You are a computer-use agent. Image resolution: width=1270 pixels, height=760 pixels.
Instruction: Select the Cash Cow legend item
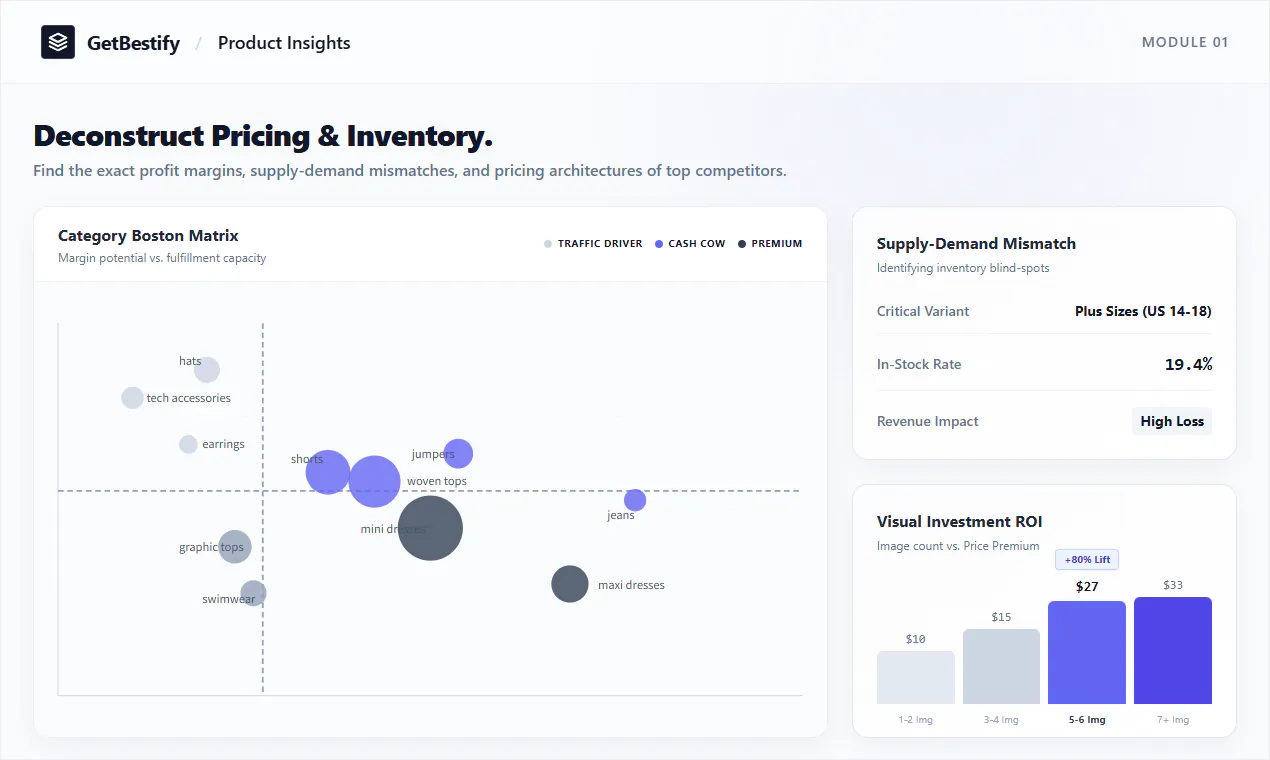[x=690, y=244]
